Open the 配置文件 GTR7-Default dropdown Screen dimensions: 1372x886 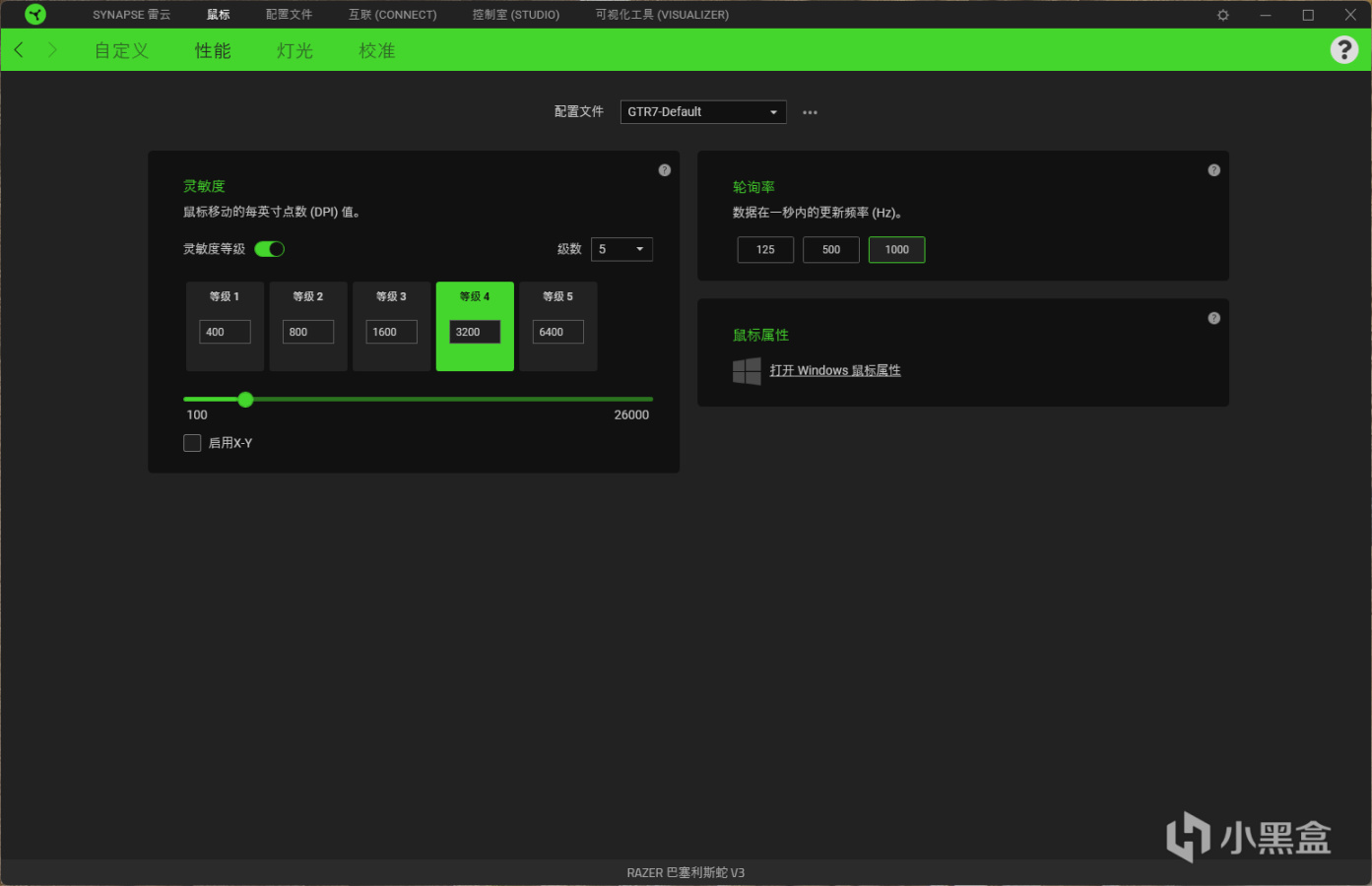(703, 112)
